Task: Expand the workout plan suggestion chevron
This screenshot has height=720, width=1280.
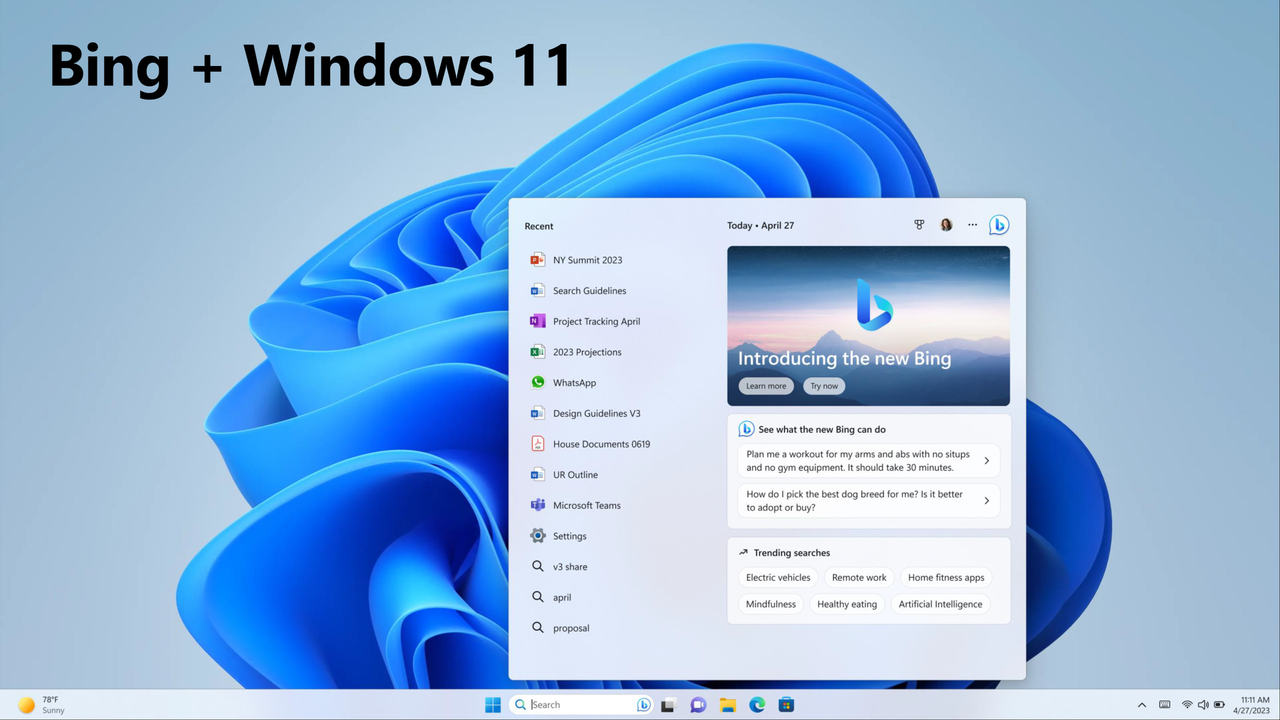Action: [x=987, y=460]
